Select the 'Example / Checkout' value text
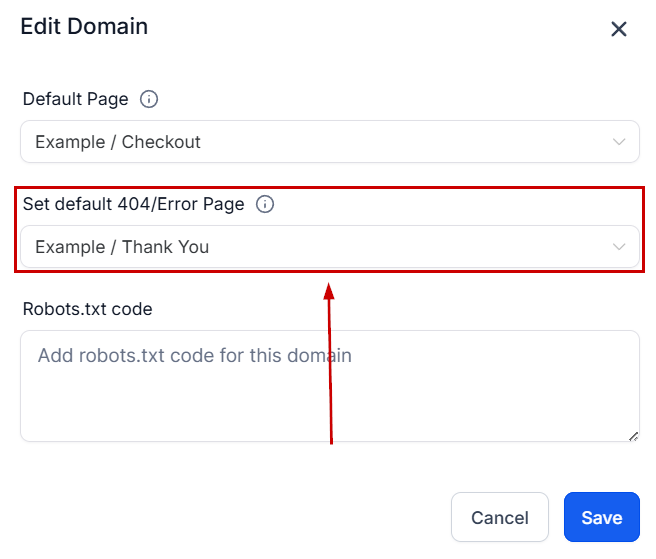 118,142
